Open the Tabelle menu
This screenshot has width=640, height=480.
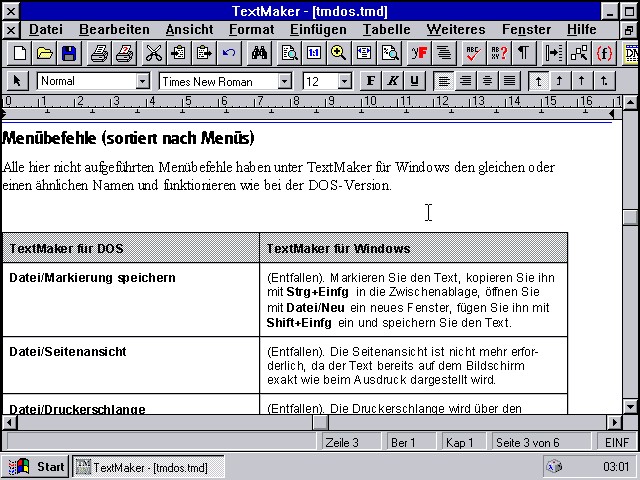coord(387,29)
